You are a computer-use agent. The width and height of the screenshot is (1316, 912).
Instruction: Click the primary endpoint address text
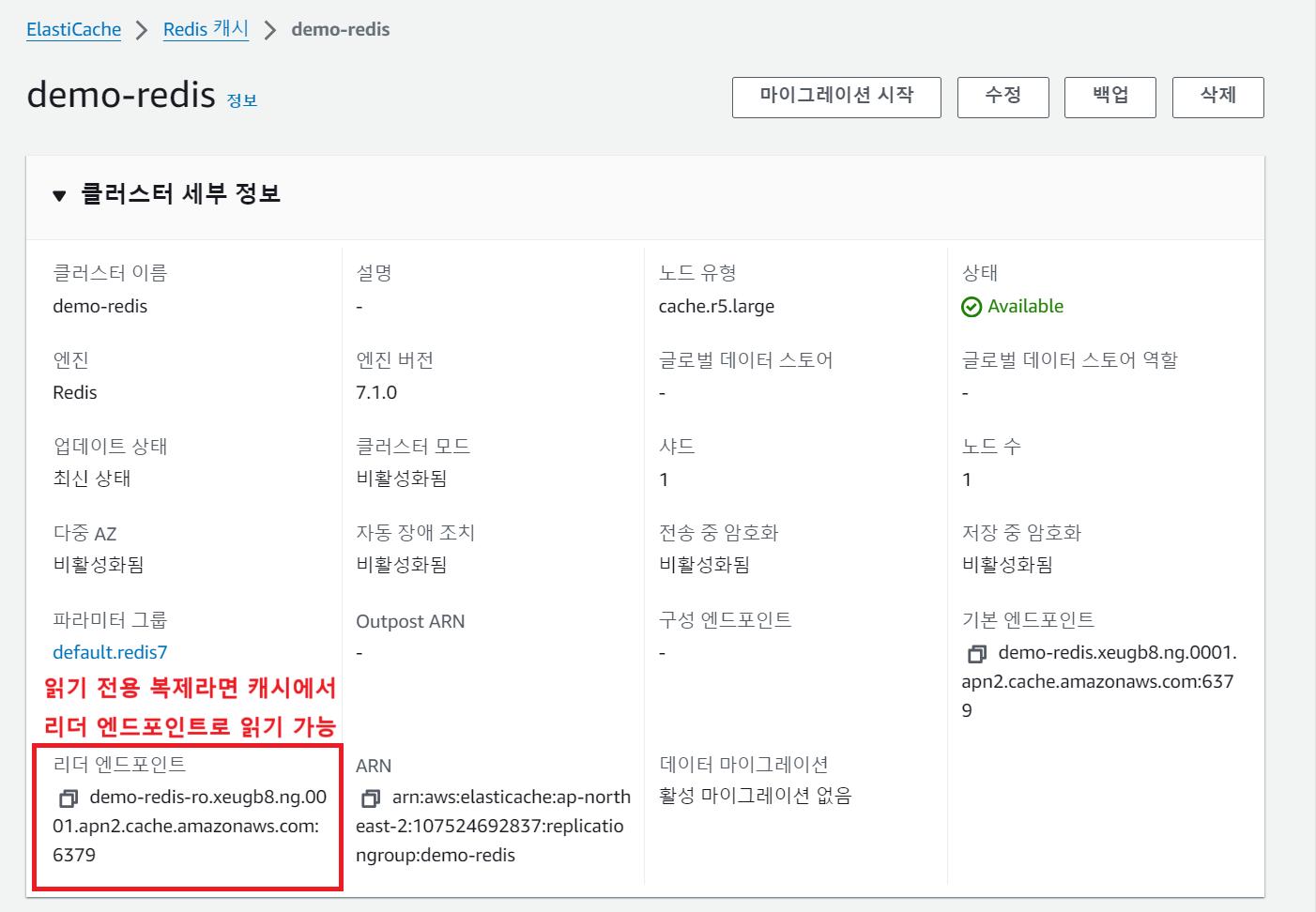click(1099, 681)
